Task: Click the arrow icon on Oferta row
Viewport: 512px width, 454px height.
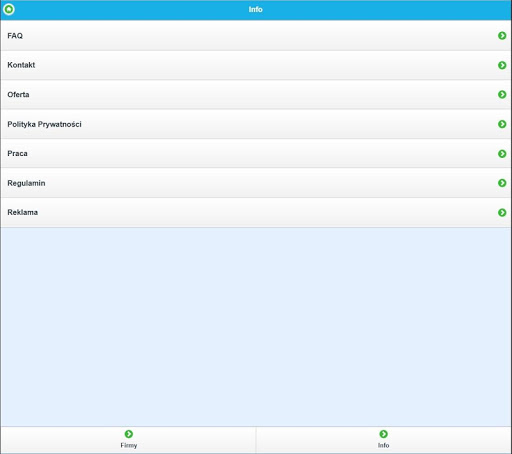Action: click(x=502, y=94)
